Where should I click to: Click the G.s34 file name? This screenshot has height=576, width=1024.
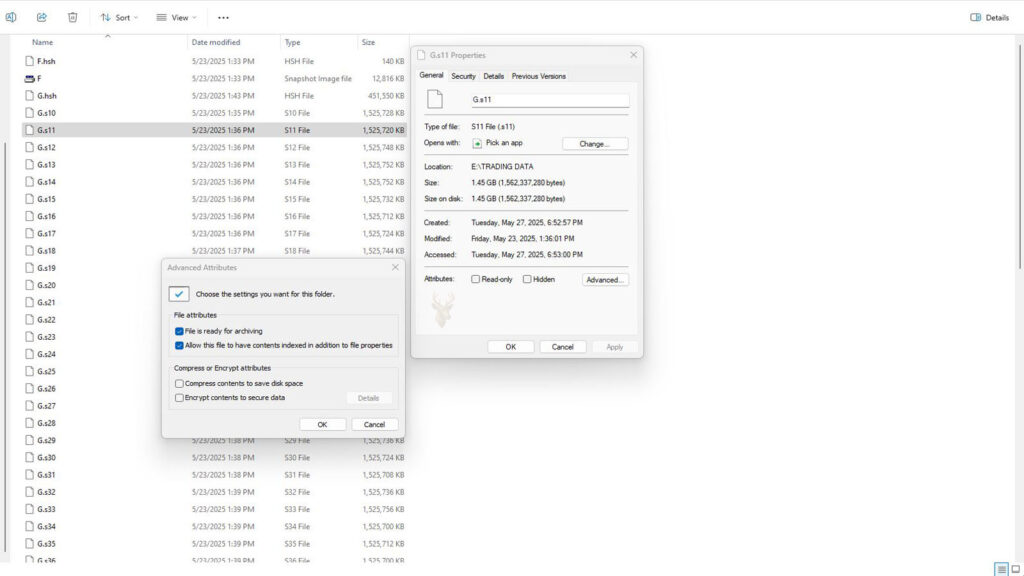(x=46, y=526)
